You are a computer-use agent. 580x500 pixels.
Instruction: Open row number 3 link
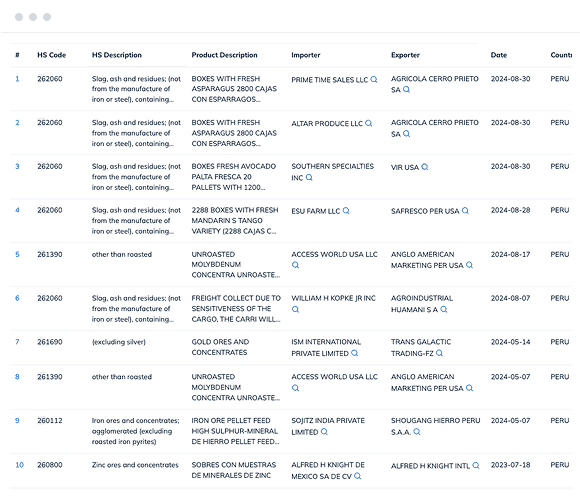[17, 166]
